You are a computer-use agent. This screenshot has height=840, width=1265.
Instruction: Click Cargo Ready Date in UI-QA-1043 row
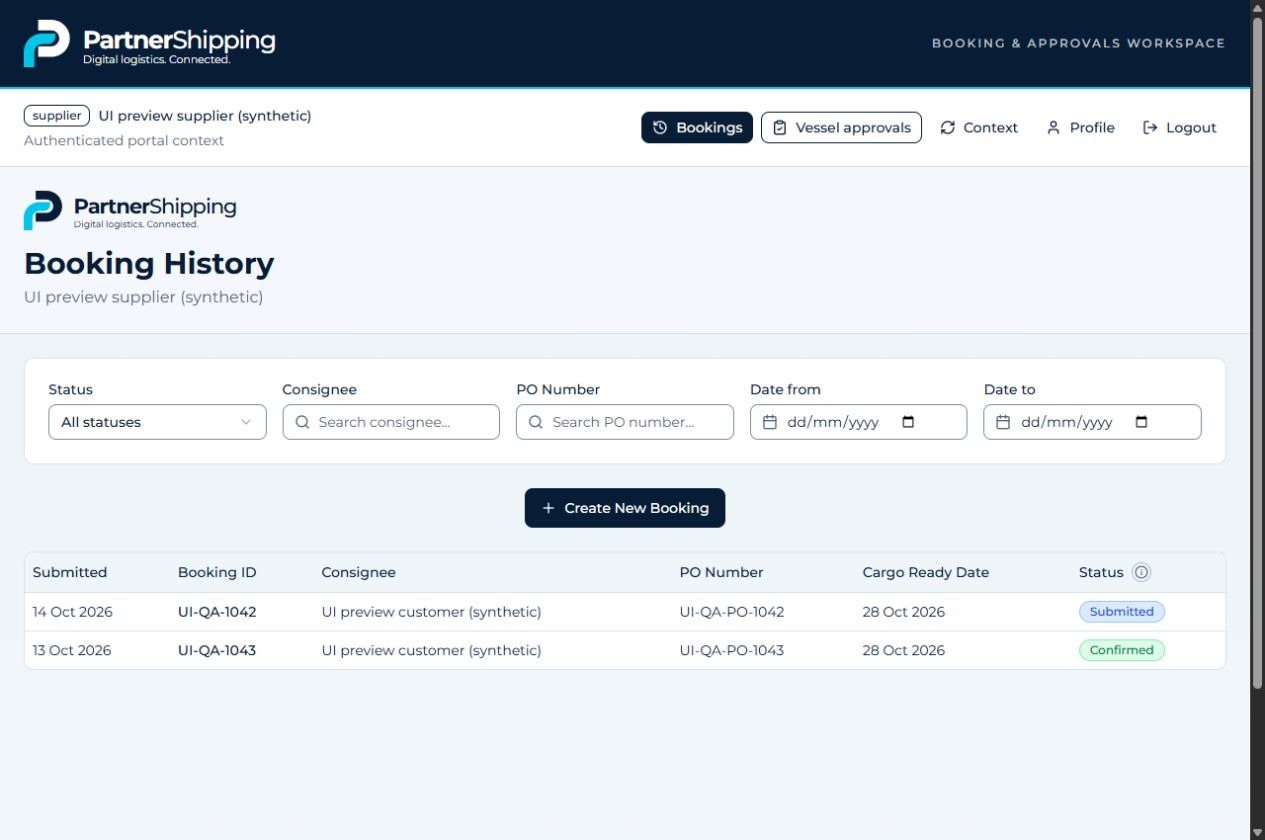[904, 650]
